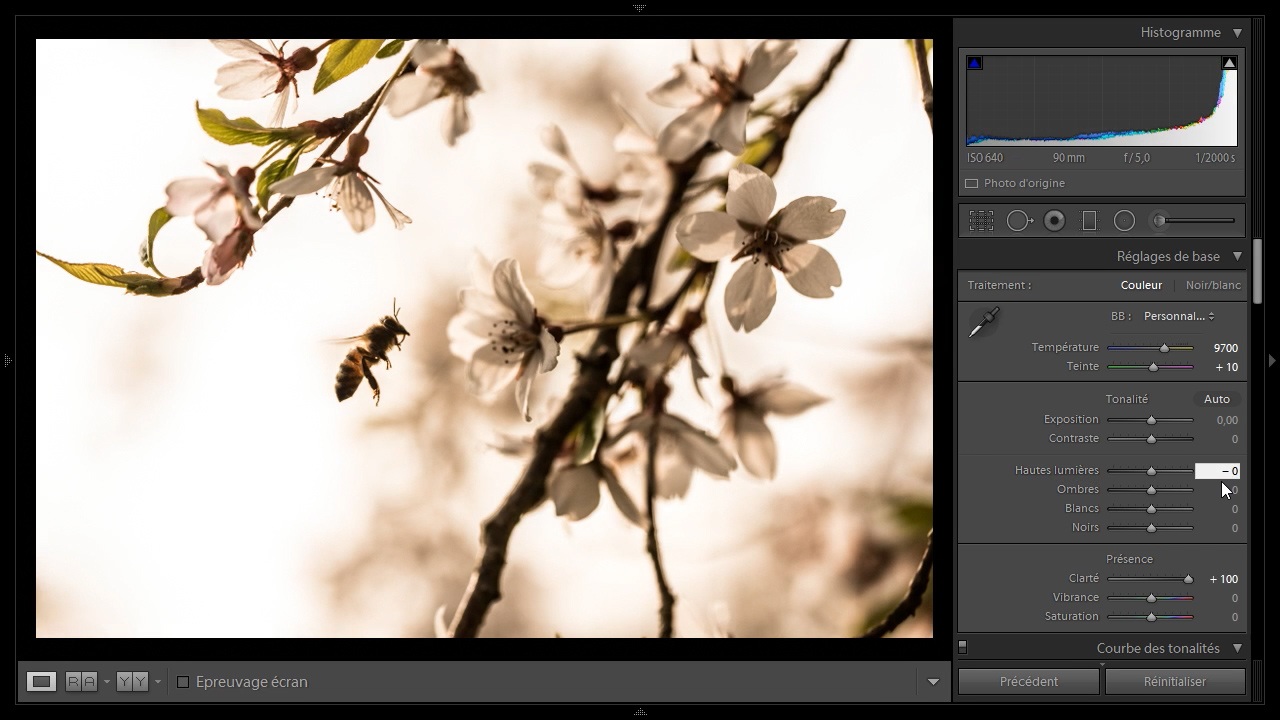Viewport: 1280px width, 720px height.
Task: Expand the Courbe des tonalités panel
Action: [x=1237, y=648]
